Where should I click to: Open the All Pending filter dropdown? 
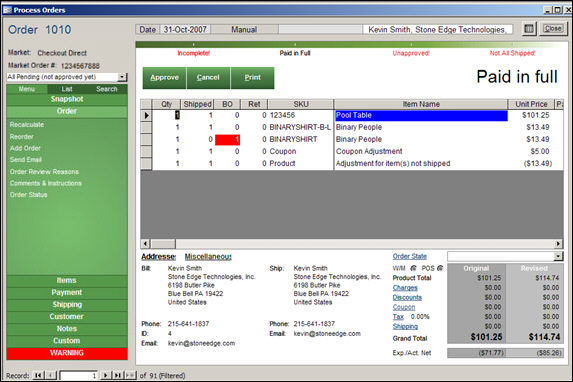click(122, 77)
